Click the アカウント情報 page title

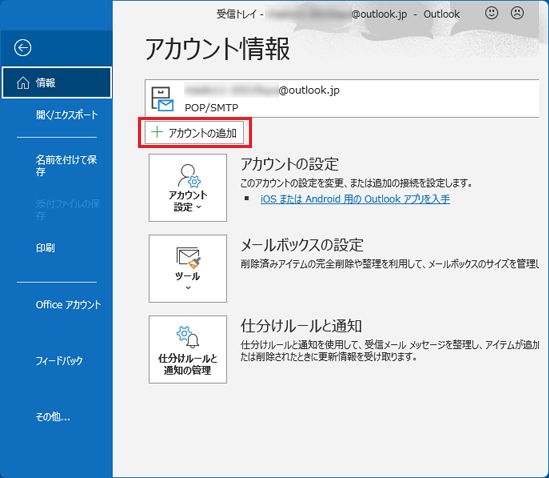pyautogui.click(x=217, y=49)
